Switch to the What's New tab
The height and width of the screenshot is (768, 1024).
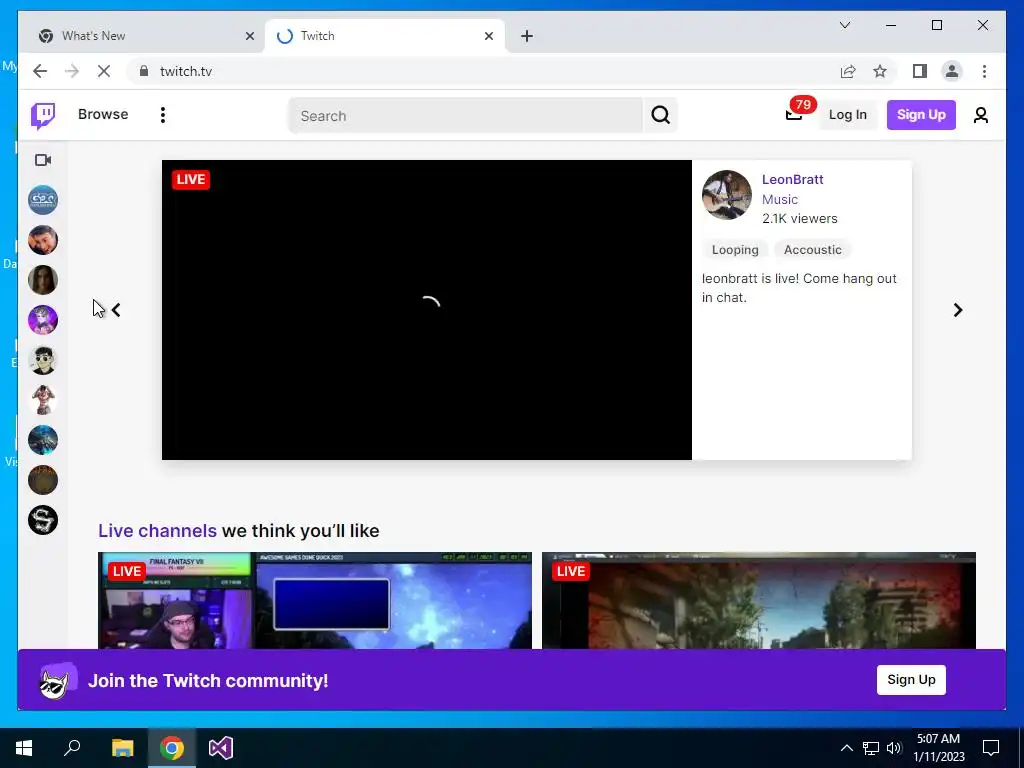pyautogui.click(x=142, y=36)
